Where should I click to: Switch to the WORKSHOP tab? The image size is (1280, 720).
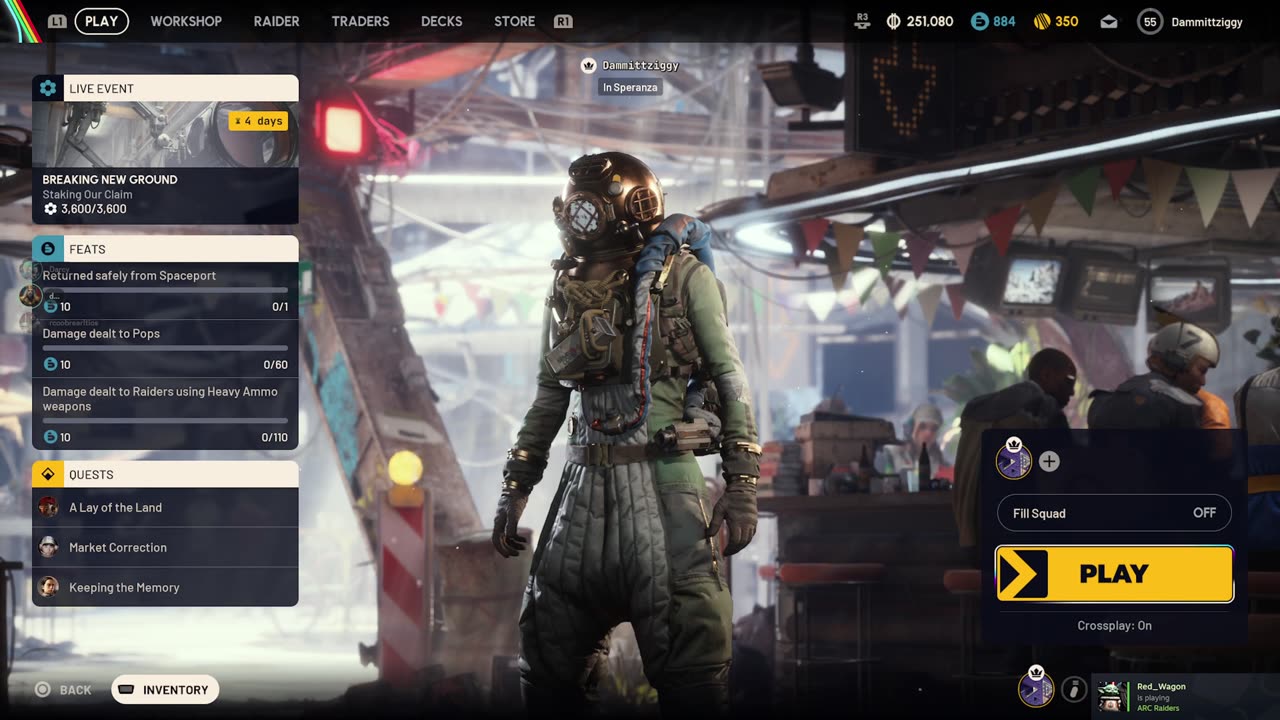point(186,21)
